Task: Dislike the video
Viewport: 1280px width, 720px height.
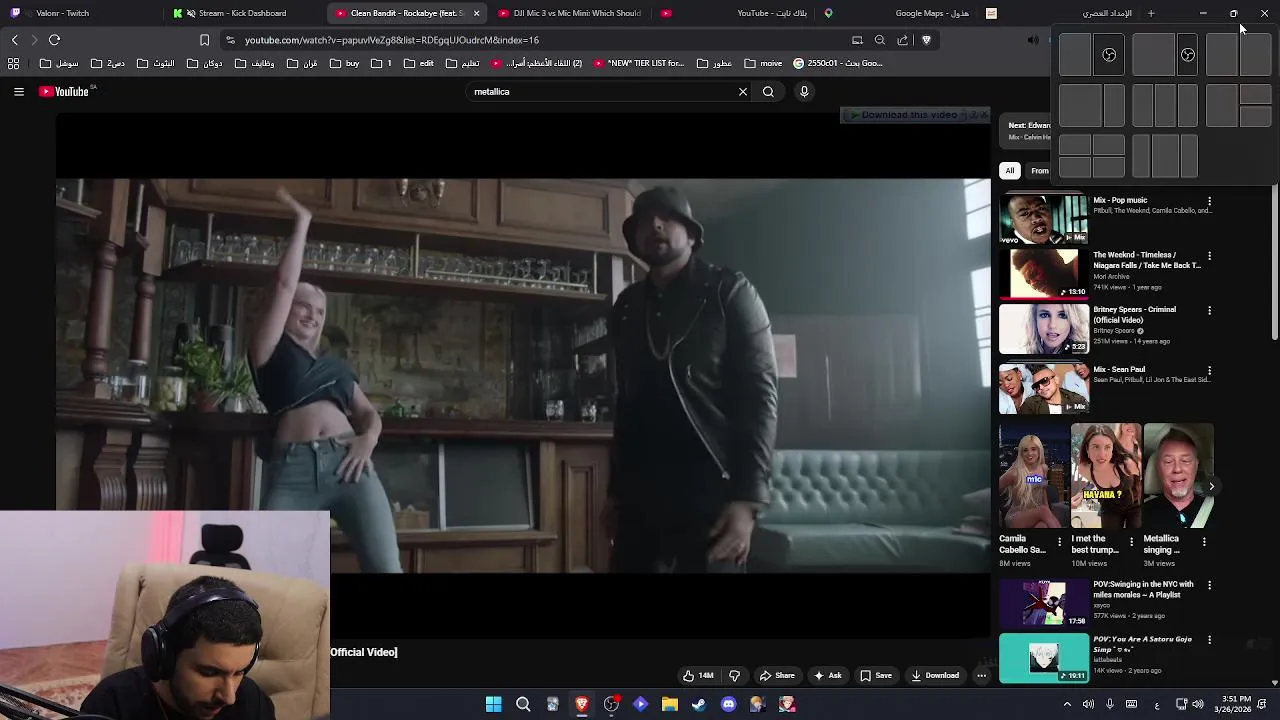Action: (x=734, y=676)
